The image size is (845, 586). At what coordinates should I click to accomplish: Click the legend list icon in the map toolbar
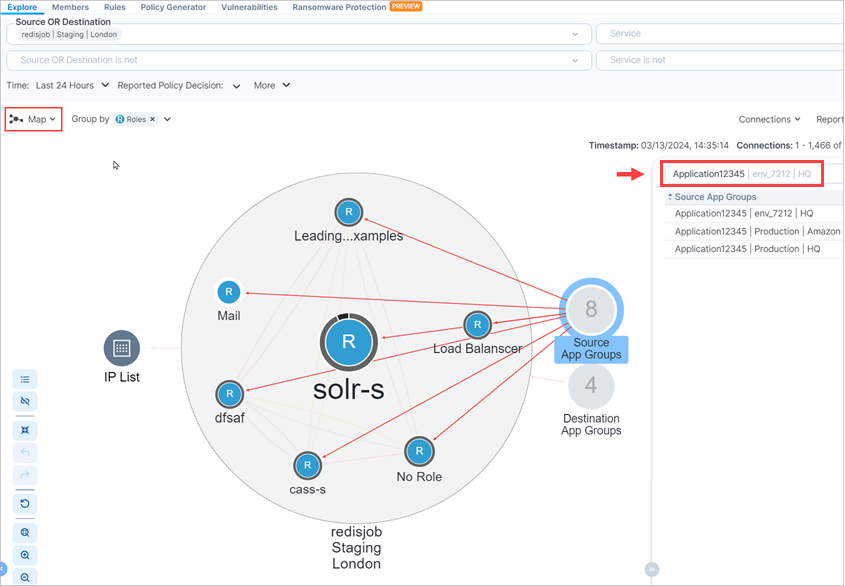pyautogui.click(x=26, y=378)
